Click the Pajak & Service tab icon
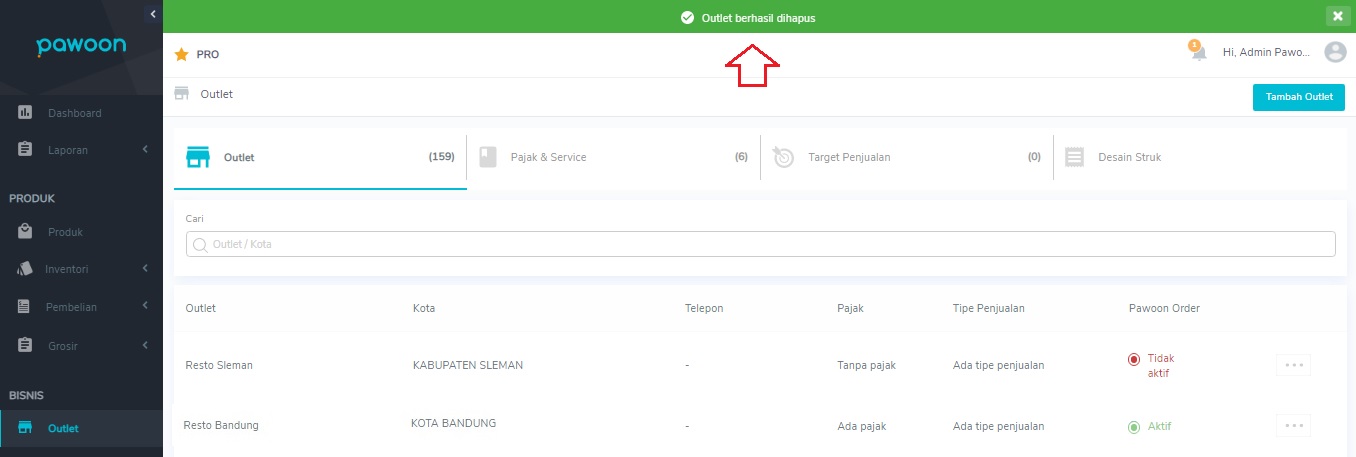The width and height of the screenshot is (1356, 457). pyautogui.click(x=488, y=157)
